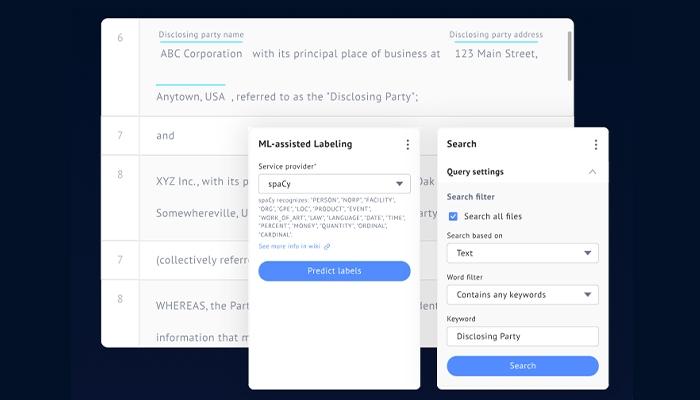This screenshot has width=700, height=400.
Task: Click the Disclosing party name label tag
Action: pos(201,35)
